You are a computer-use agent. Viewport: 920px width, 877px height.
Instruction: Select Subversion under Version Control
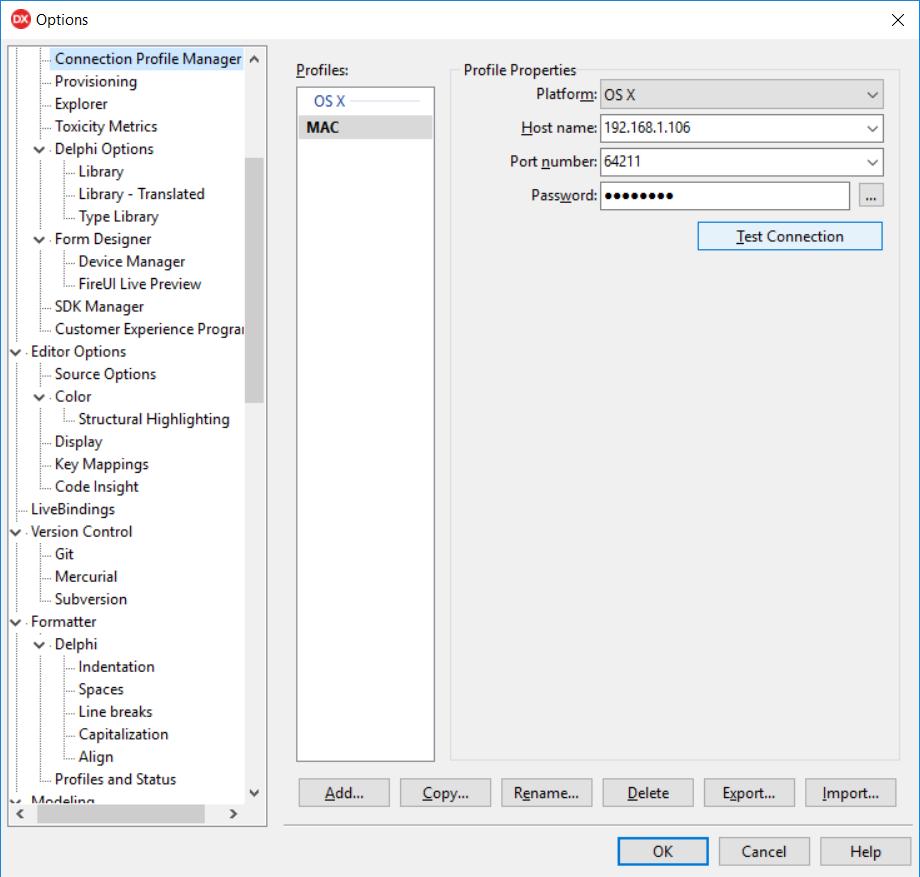(x=91, y=599)
